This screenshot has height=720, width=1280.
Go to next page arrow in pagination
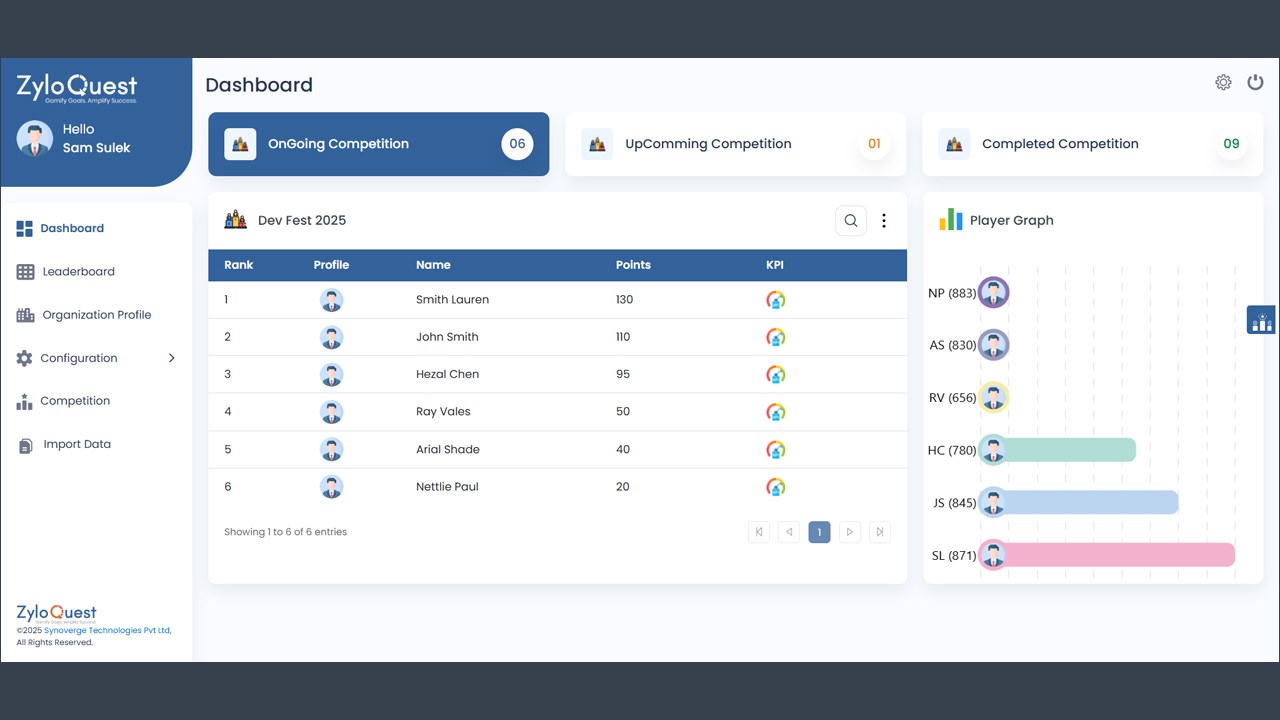click(x=850, y=532)
